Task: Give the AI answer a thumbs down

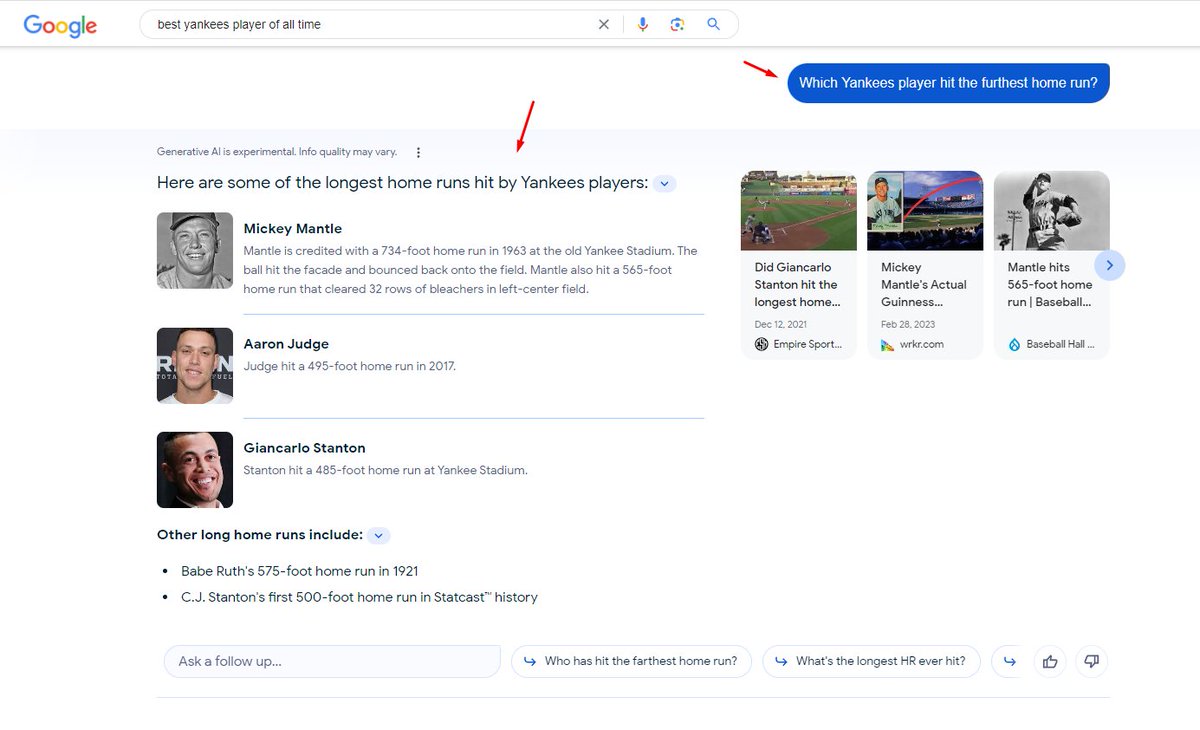Action: click(1091, 661)
